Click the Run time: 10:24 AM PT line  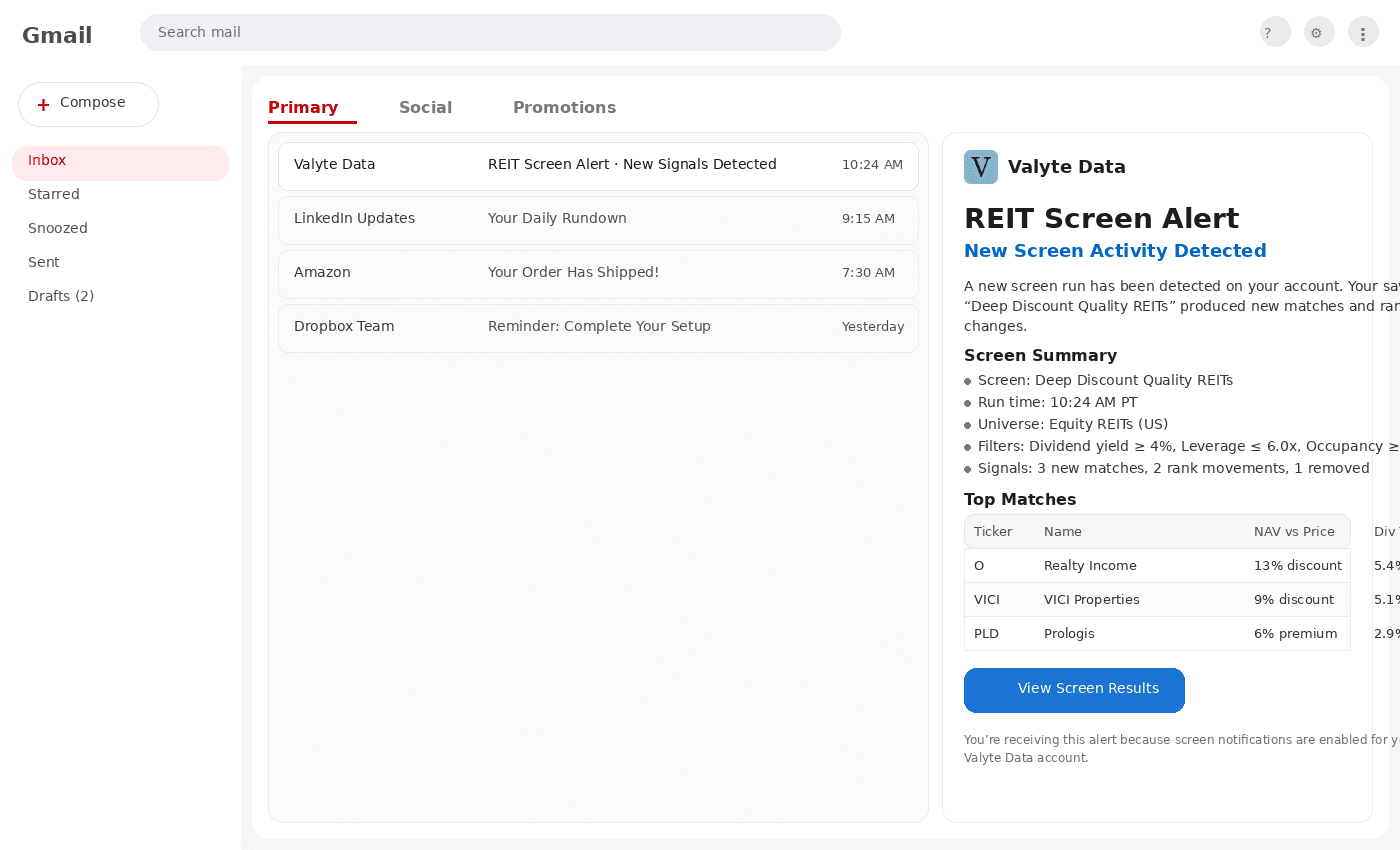tap(1057, 402)
